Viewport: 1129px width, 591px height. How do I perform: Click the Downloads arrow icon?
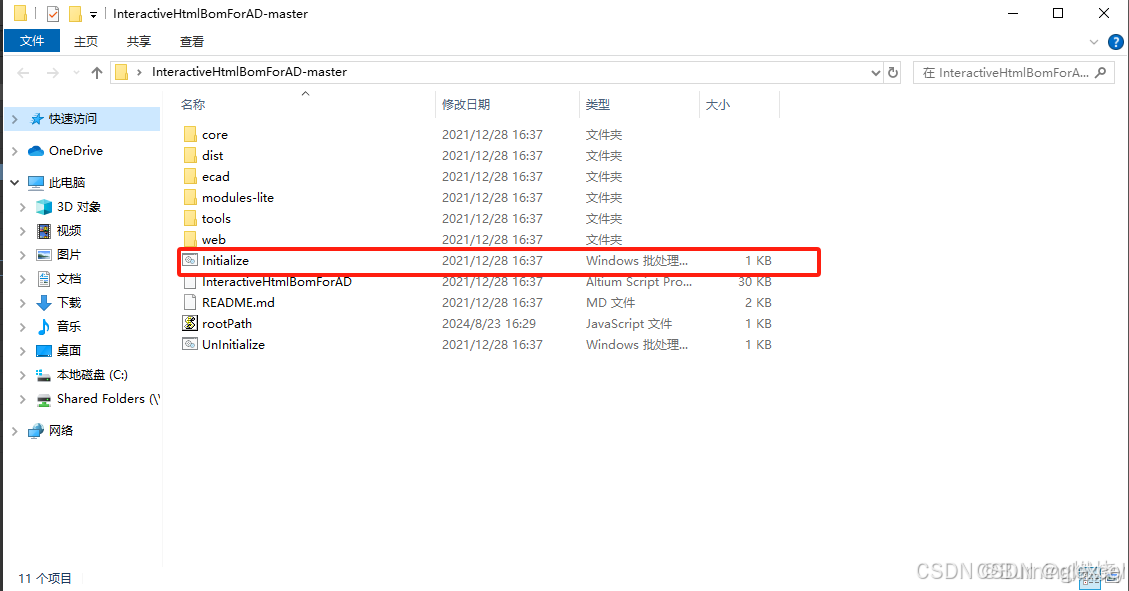tap(44, 302)
